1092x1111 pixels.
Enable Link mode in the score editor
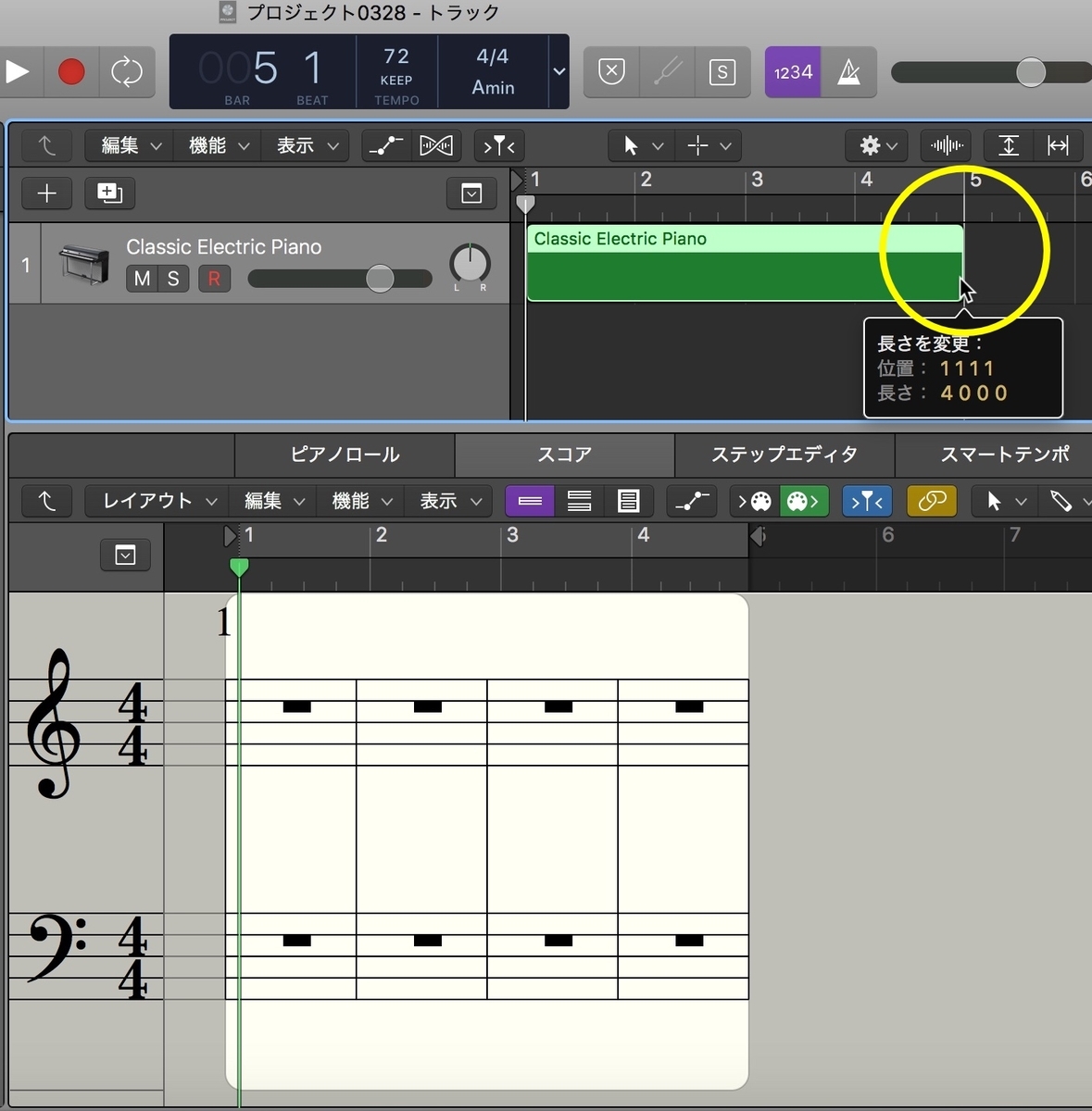click(932, 501)
